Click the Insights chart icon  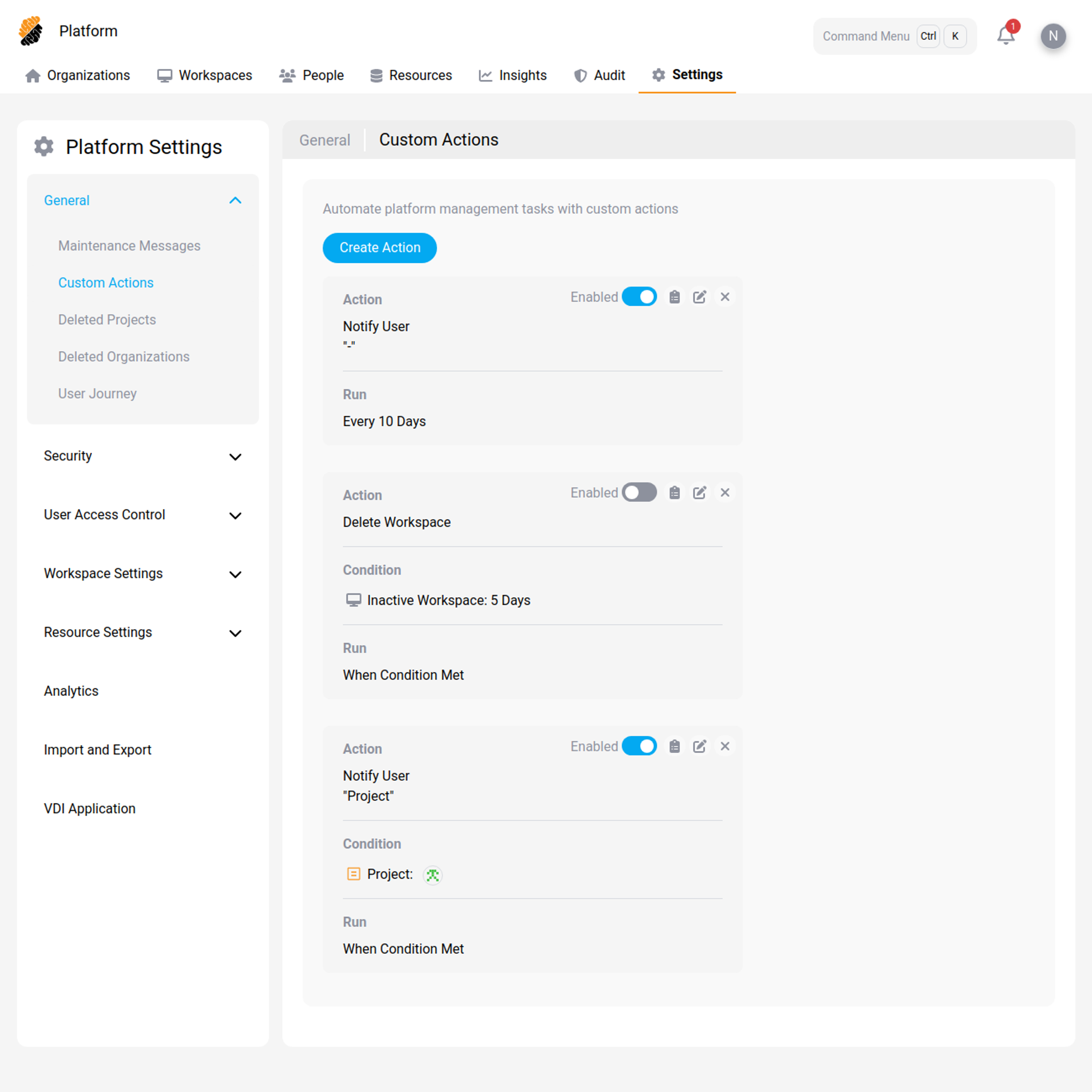(x=485, y=75)
